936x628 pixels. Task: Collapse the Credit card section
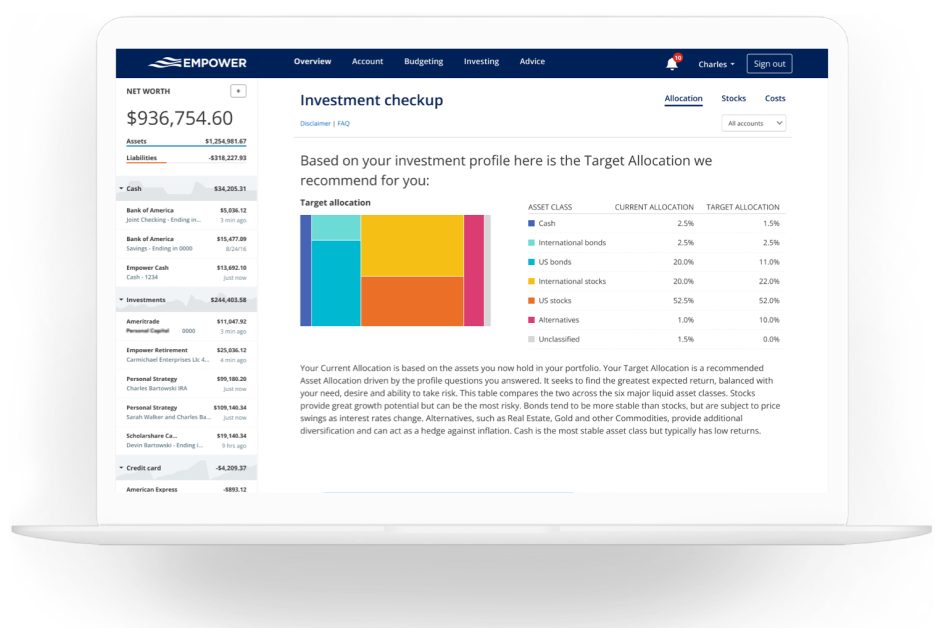(123, 469)
